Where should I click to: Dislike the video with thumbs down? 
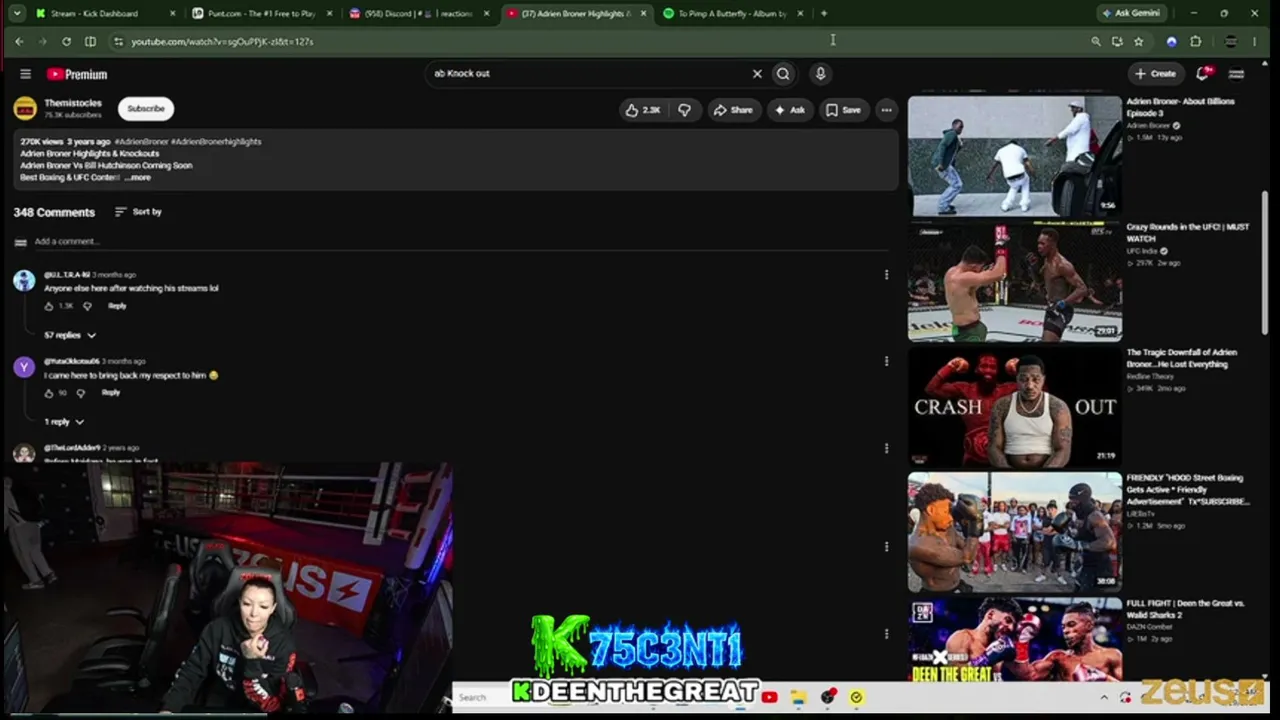pos(684,110)
